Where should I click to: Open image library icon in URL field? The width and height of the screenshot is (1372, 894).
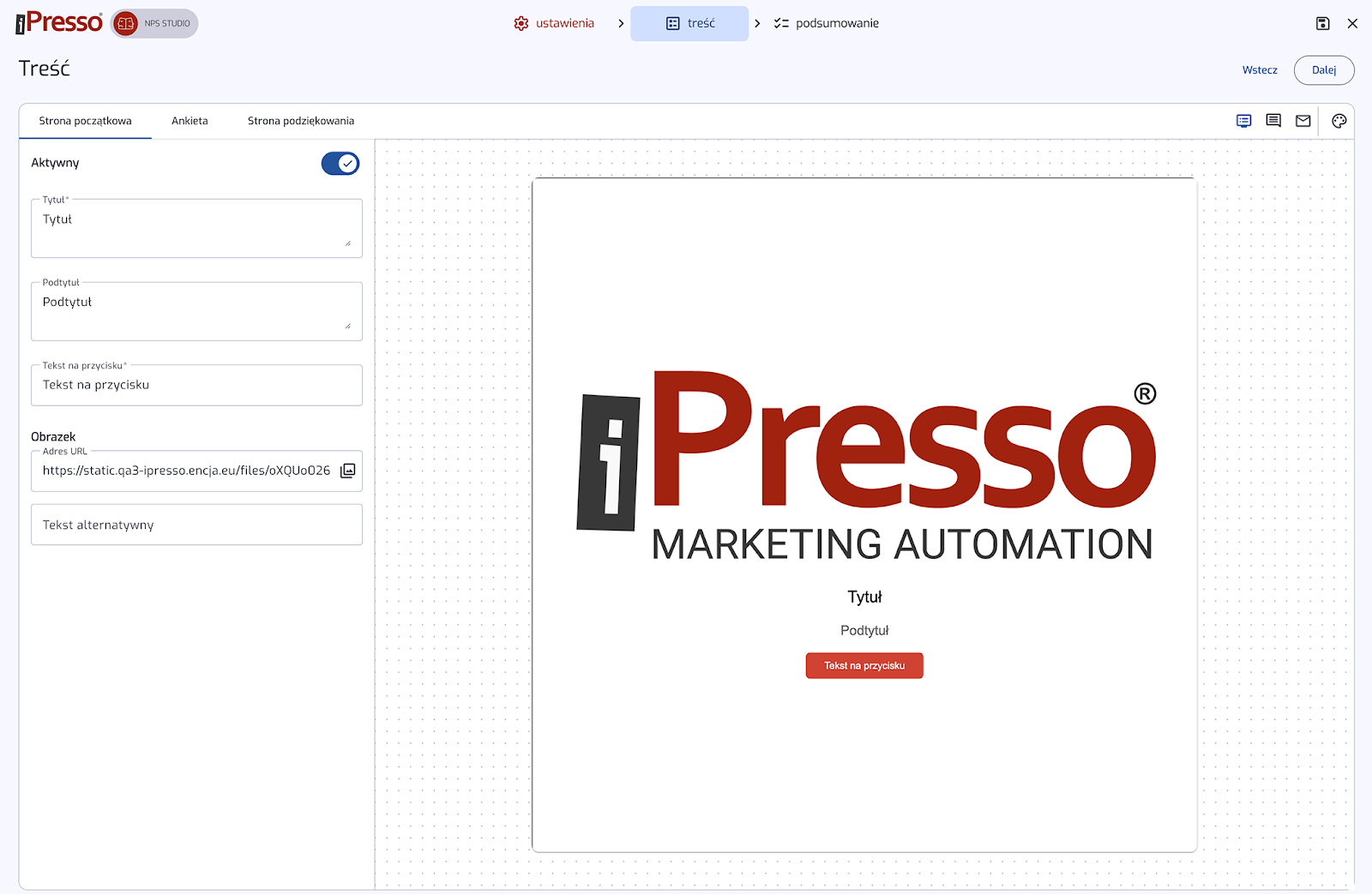347,471
